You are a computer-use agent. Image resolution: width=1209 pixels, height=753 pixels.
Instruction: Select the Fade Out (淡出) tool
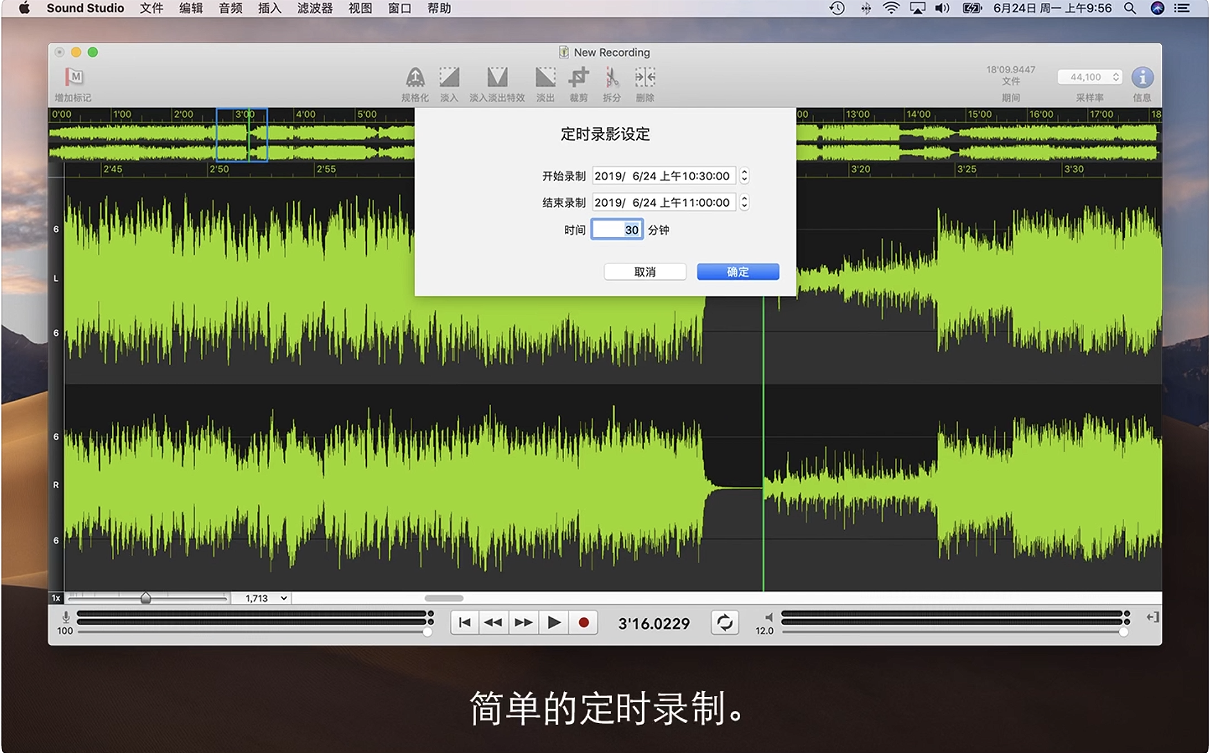pos(545,78)
